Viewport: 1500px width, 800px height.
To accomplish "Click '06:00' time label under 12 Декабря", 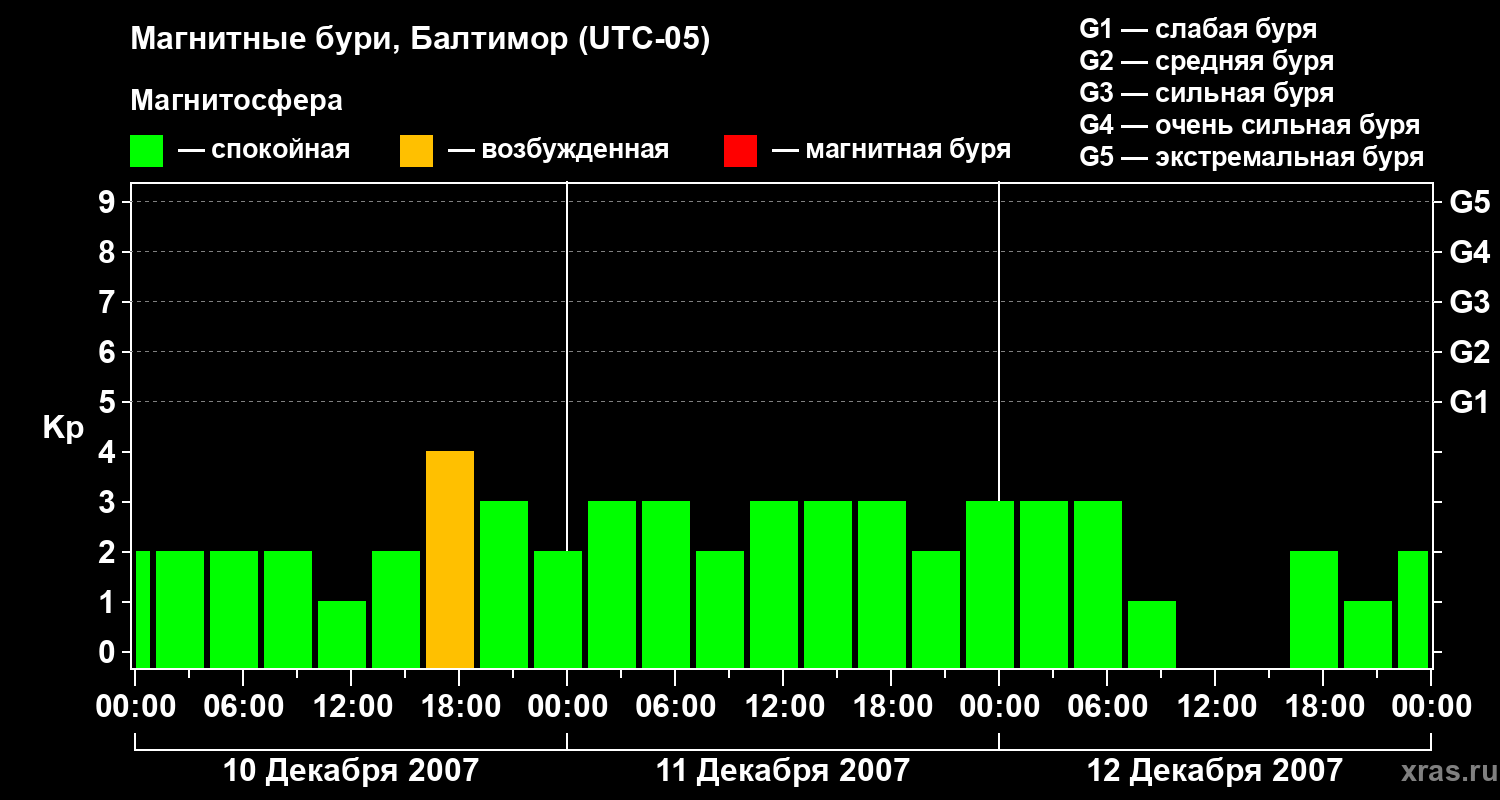I will point(1107,706).
